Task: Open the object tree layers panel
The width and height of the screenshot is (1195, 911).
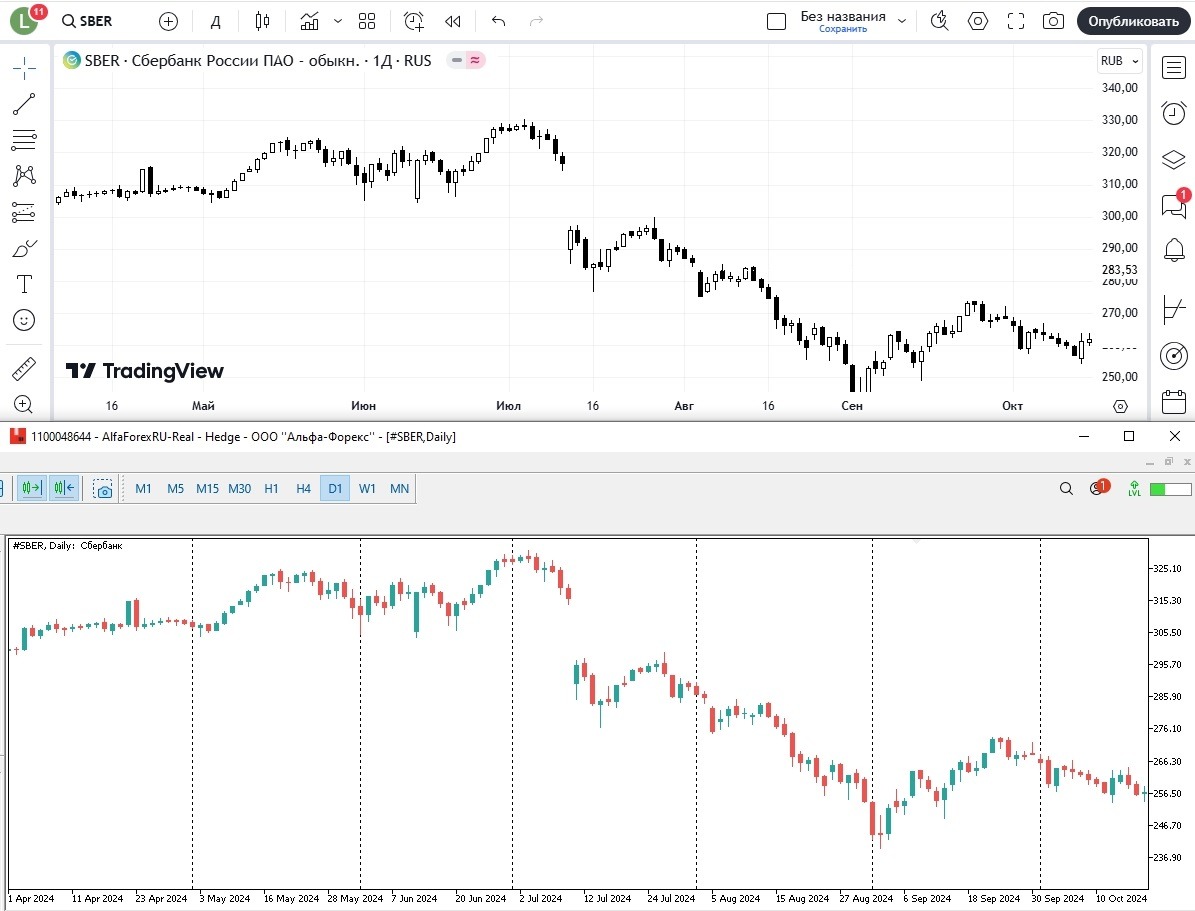Action: (1174, 159)
